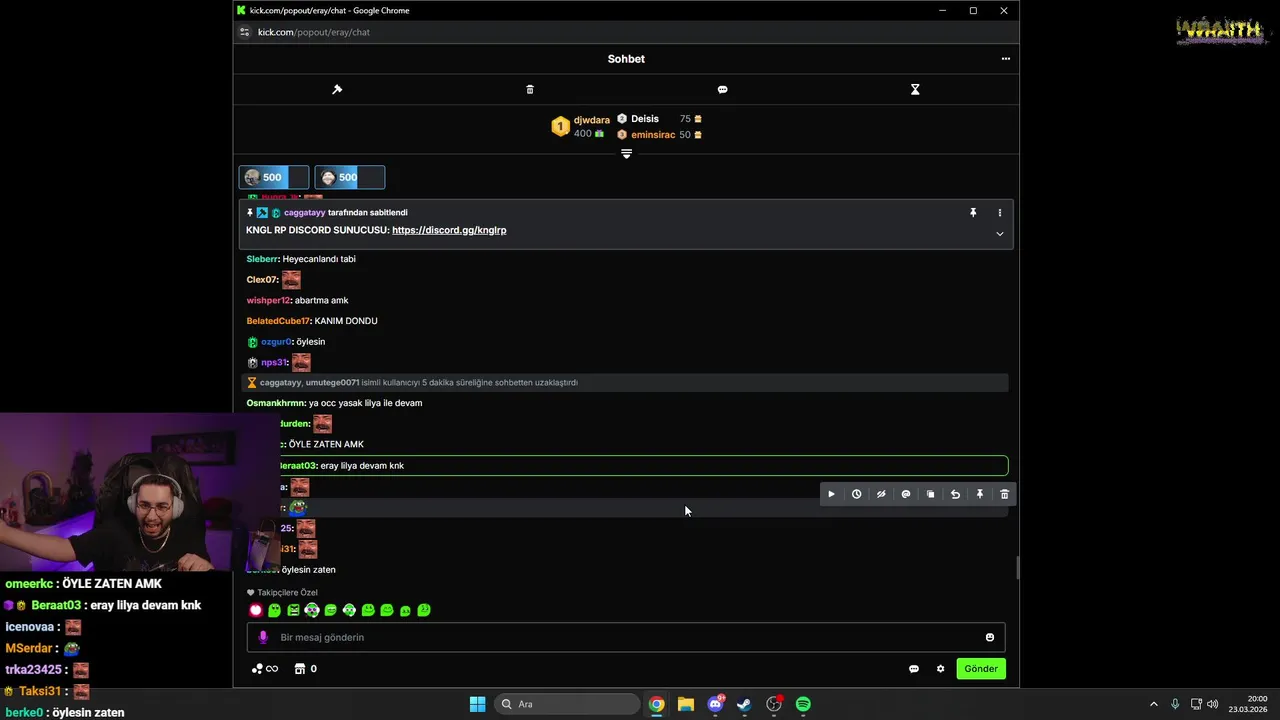Open pinned message three-dot menu

(999, 213)
